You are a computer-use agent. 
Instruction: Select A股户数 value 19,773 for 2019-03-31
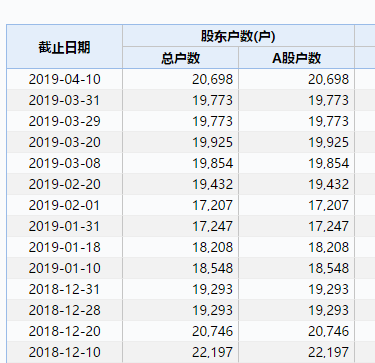(329, 100)
